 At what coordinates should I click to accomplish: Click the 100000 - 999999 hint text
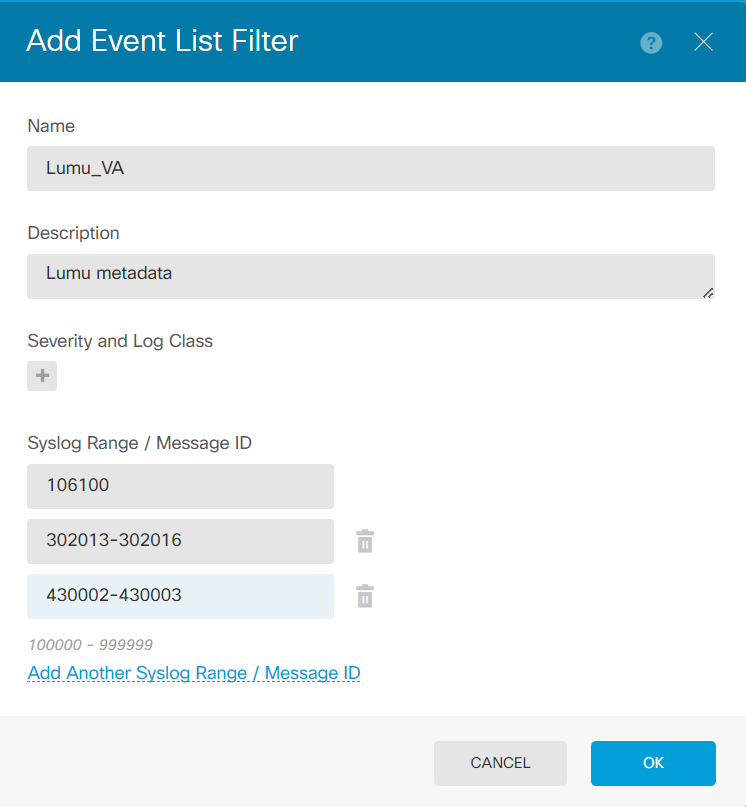[90, 645]
